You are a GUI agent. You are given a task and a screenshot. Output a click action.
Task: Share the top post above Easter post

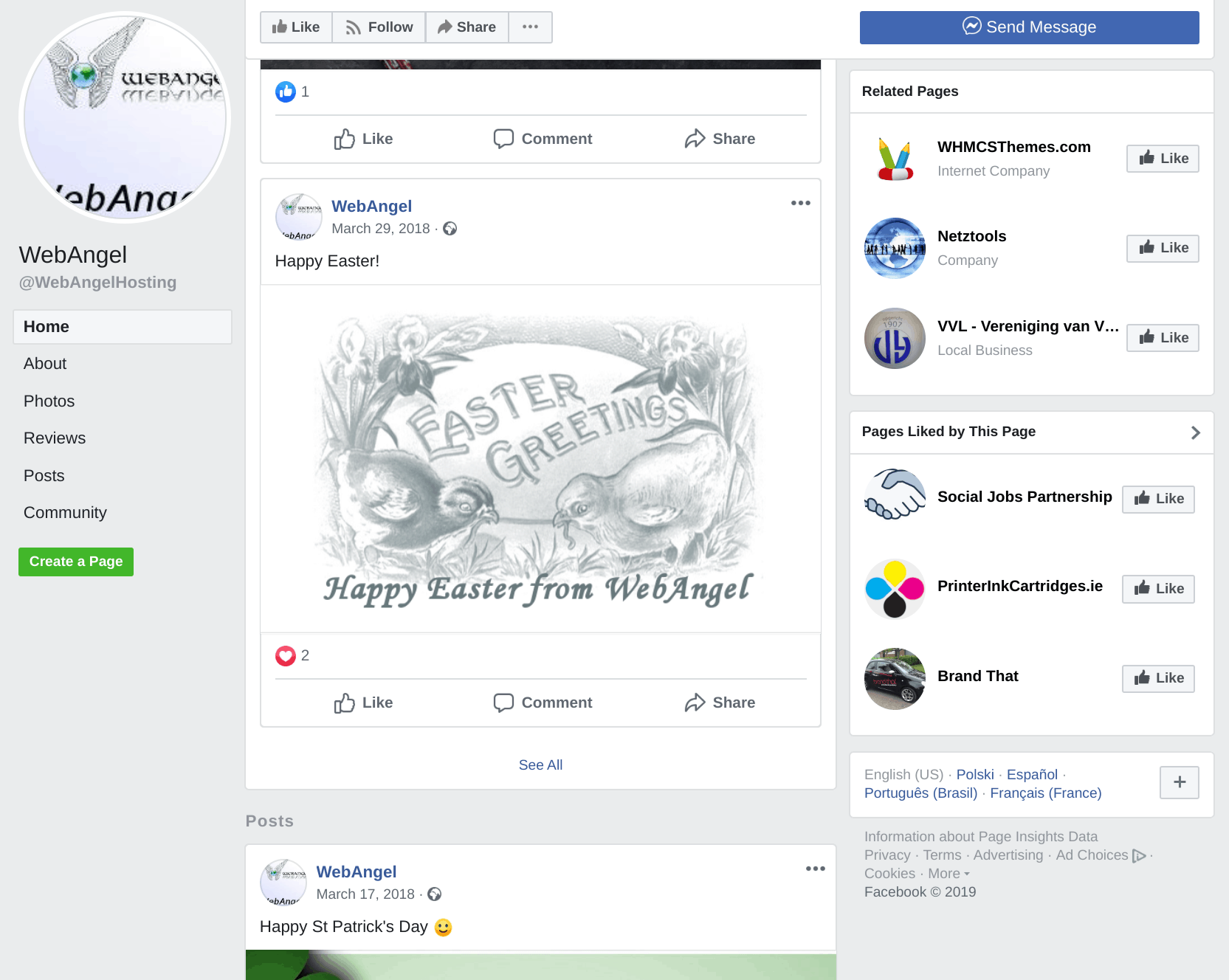pos(720,139)
